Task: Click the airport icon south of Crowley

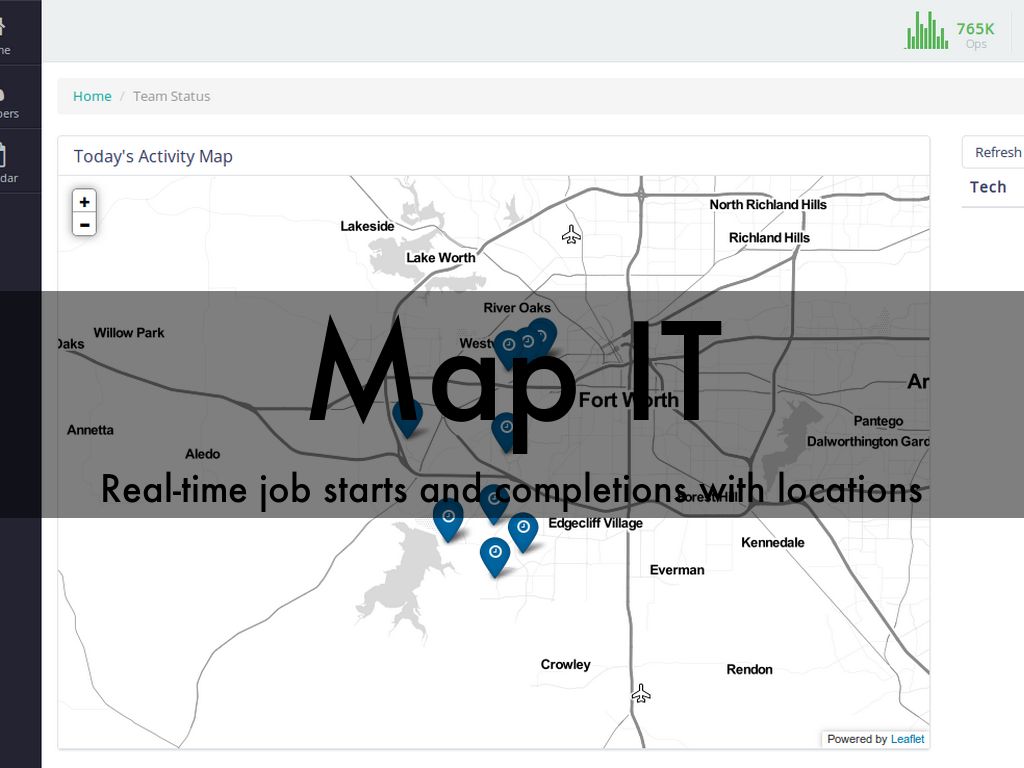Action: pos(642,693)
